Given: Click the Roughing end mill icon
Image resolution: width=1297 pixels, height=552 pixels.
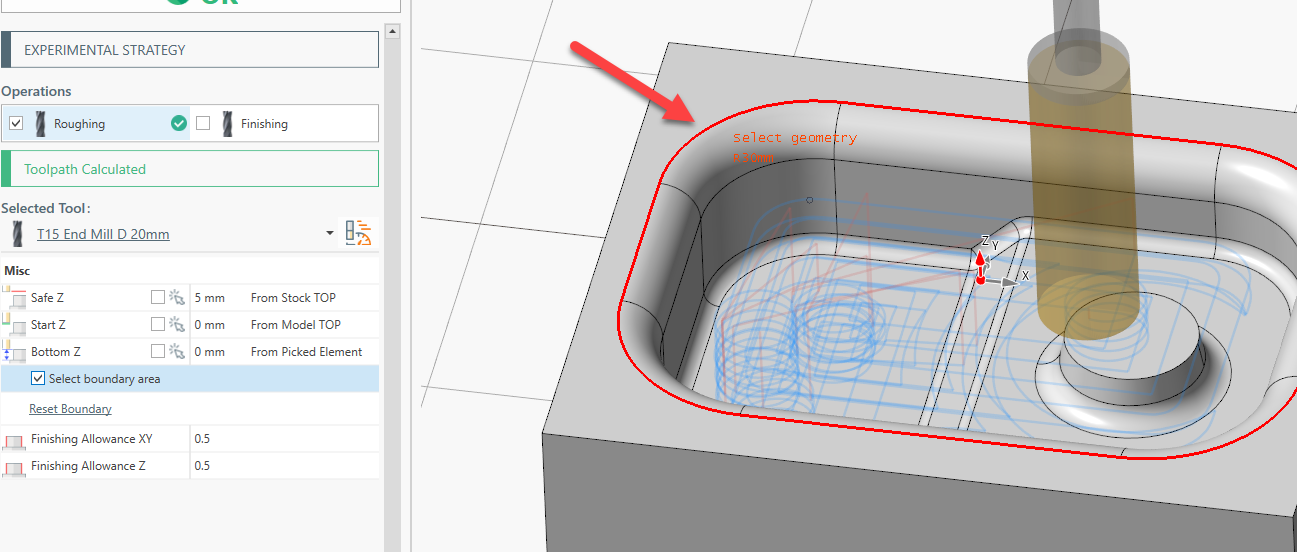Looking at the screenshot, I should [40, 124].
